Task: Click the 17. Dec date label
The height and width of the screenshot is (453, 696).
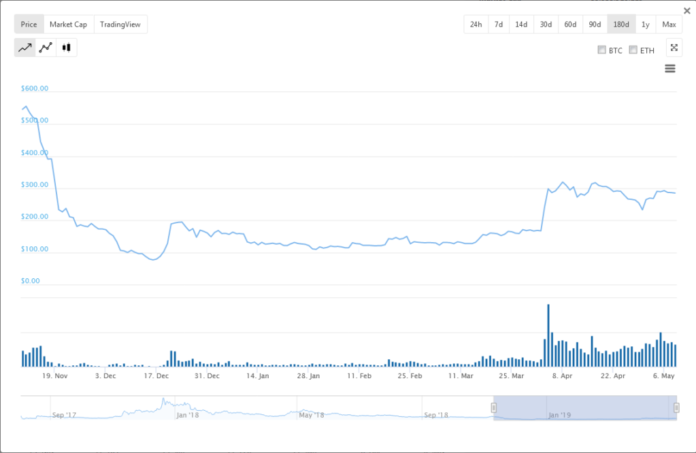Action: coord(156,376)
